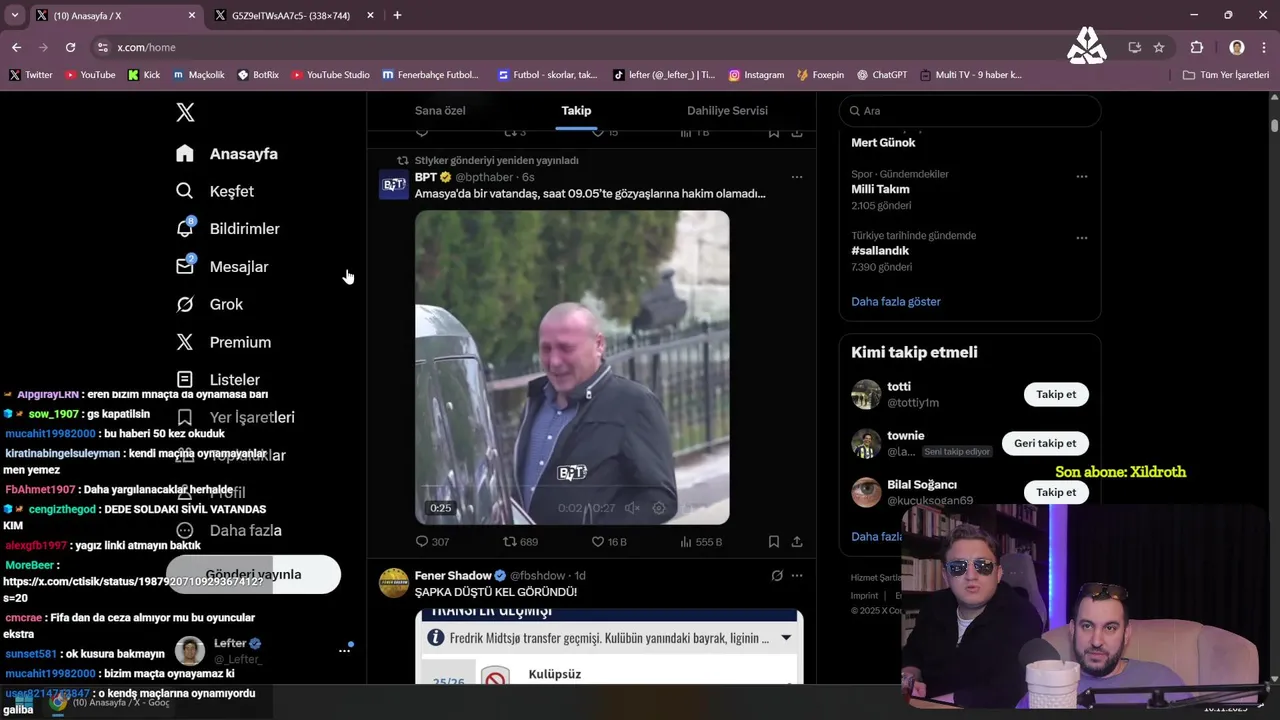Focus the Ara search field
The width and height of the screenshot is (1280, 720).
970,111
